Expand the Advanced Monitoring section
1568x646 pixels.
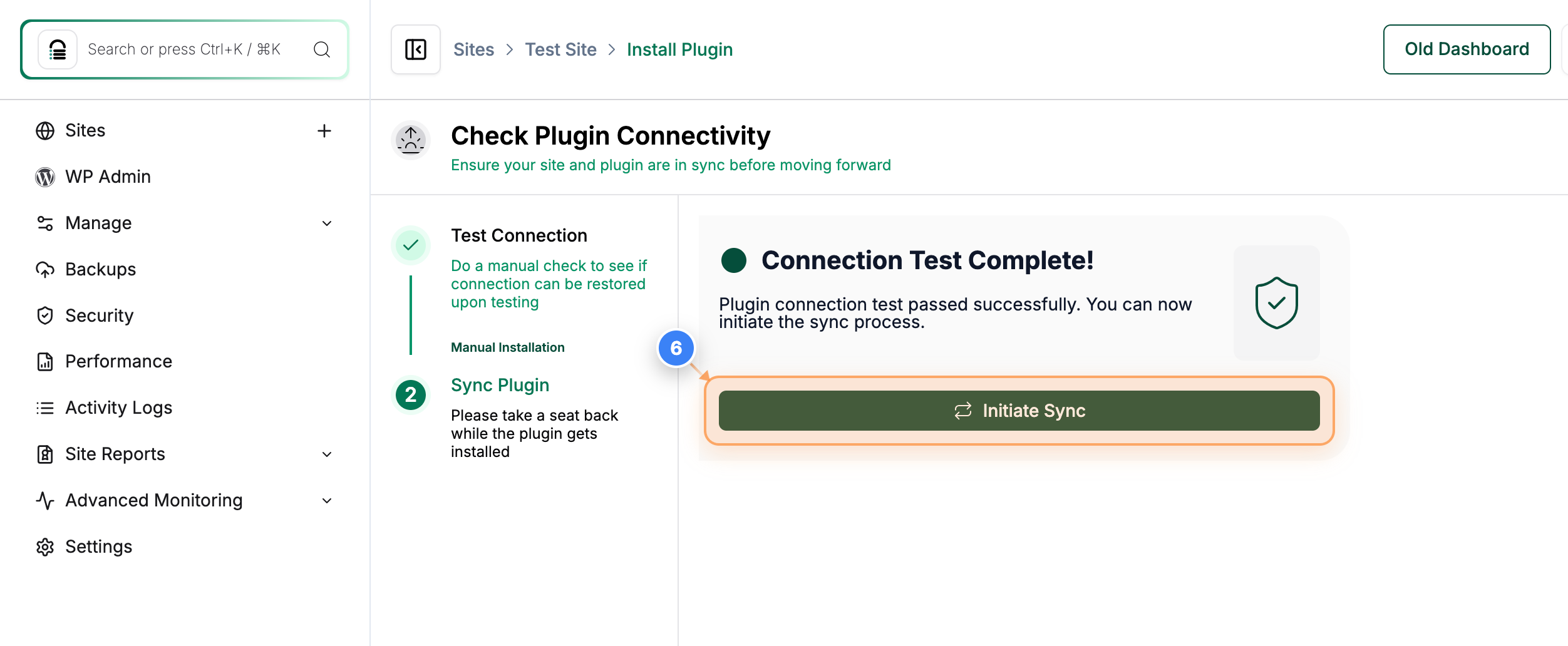(x=326, y=500)
